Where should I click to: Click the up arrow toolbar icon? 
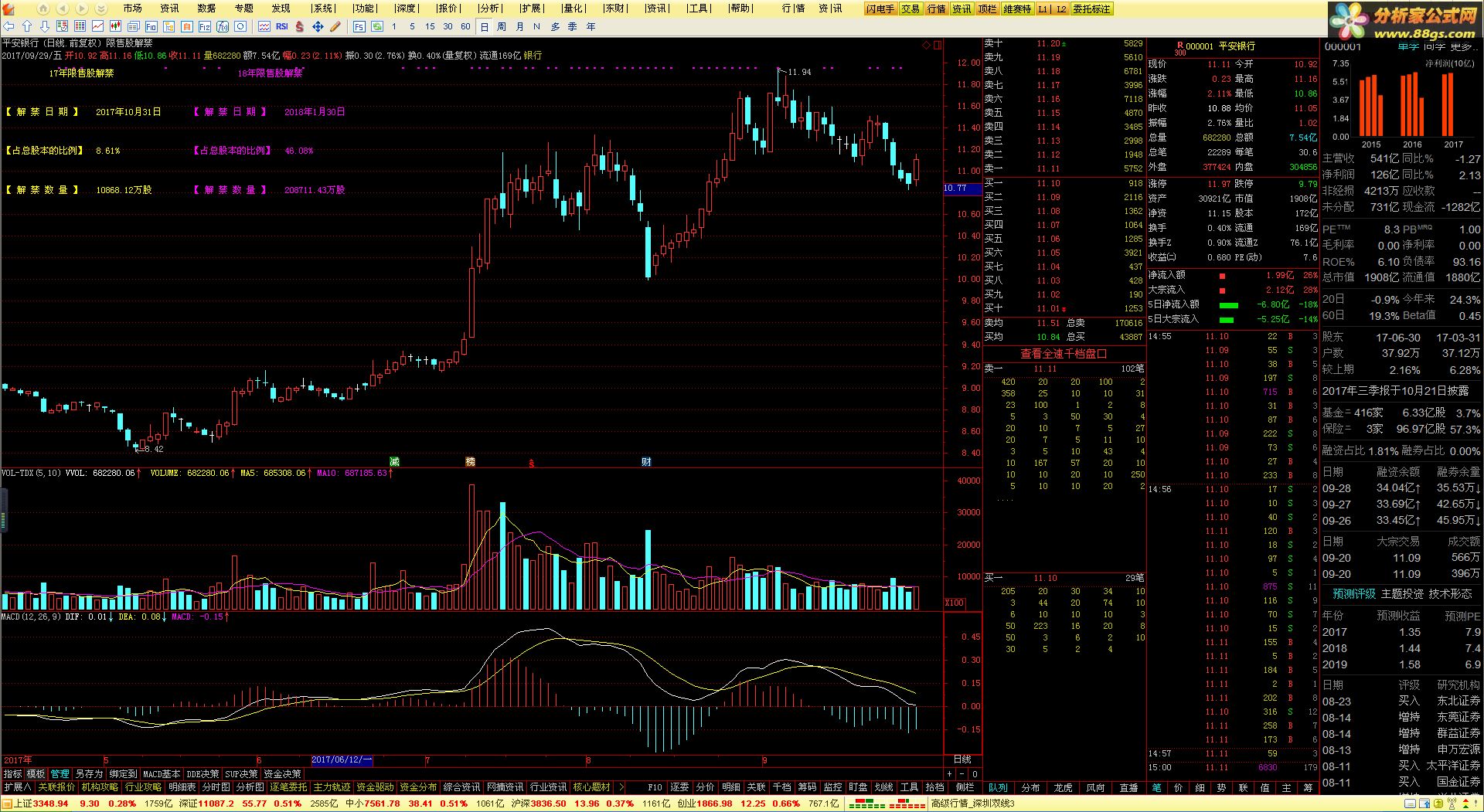27,26
